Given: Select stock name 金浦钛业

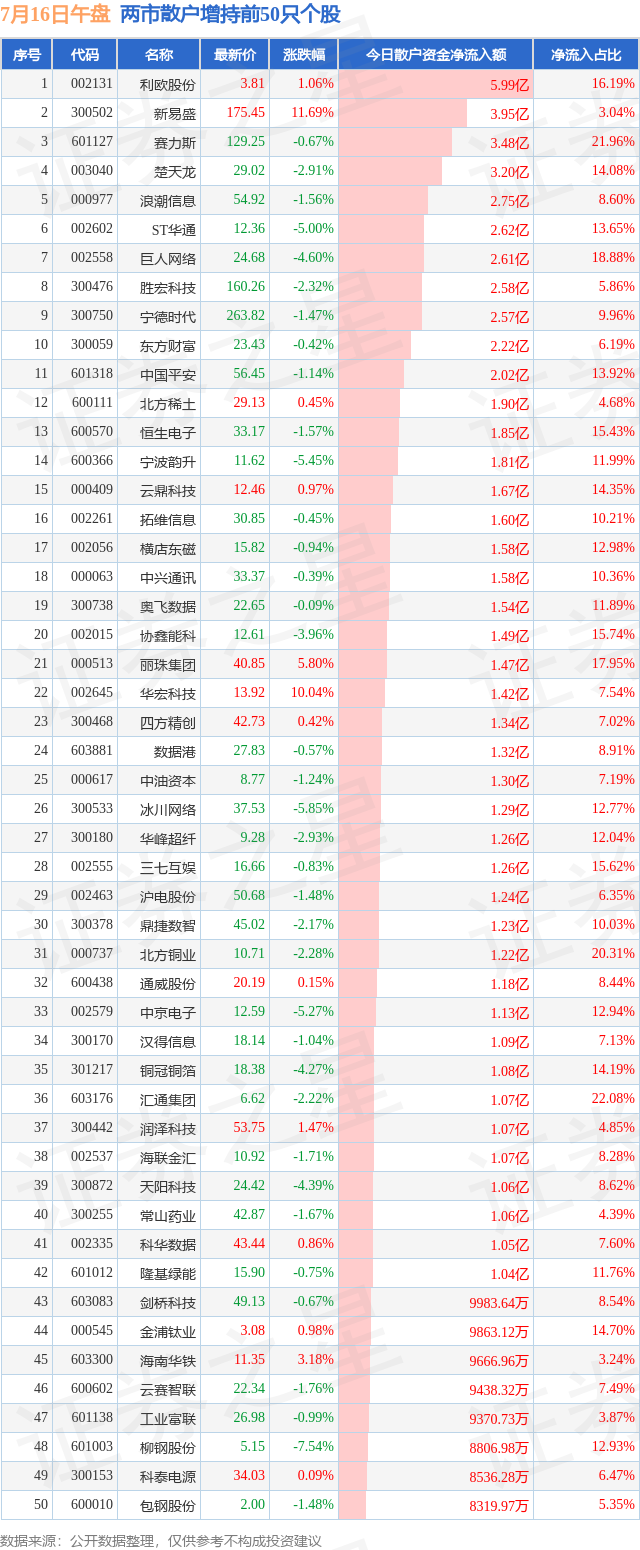Looking at the screenshot, I should [x=168, y=1332].
